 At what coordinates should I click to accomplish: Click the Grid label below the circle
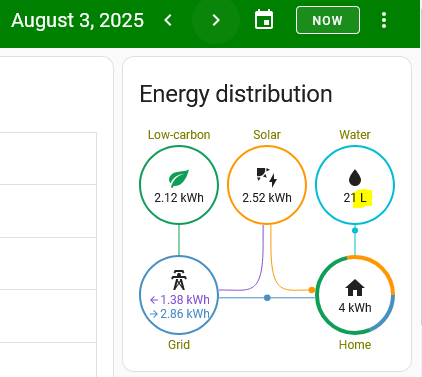click(x=179, y=345)
